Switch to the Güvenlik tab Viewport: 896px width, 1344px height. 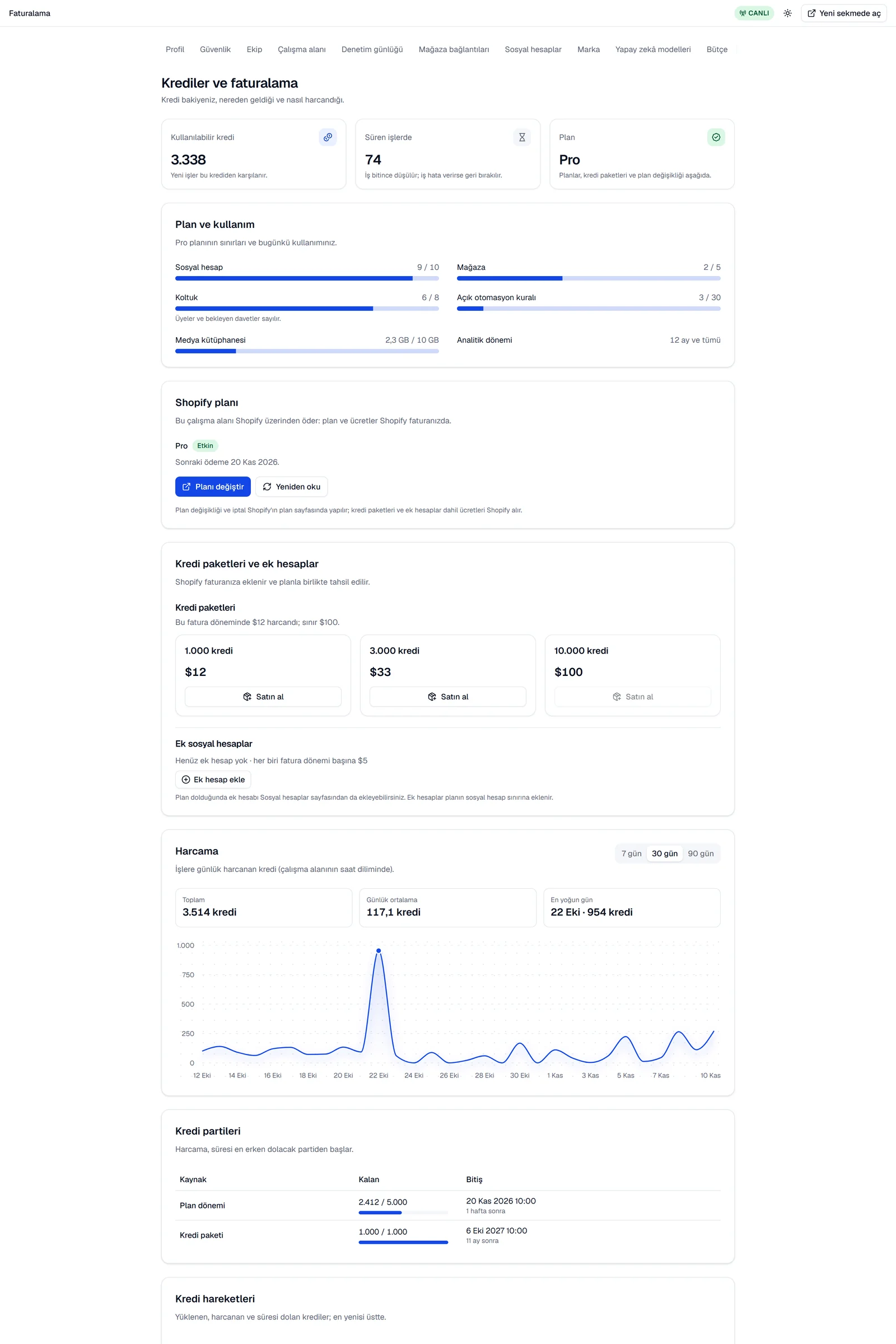point(216,50)
